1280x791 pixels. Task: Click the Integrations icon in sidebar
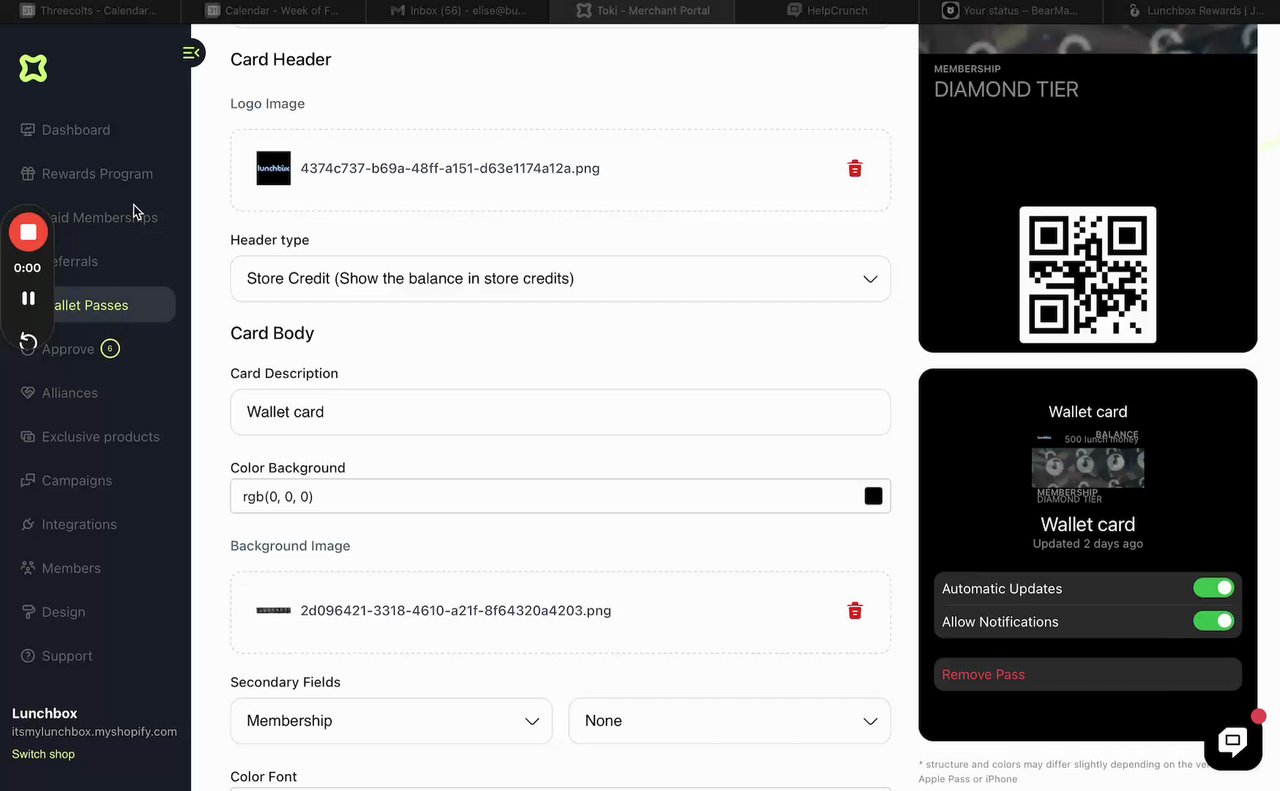pos(28,525)
